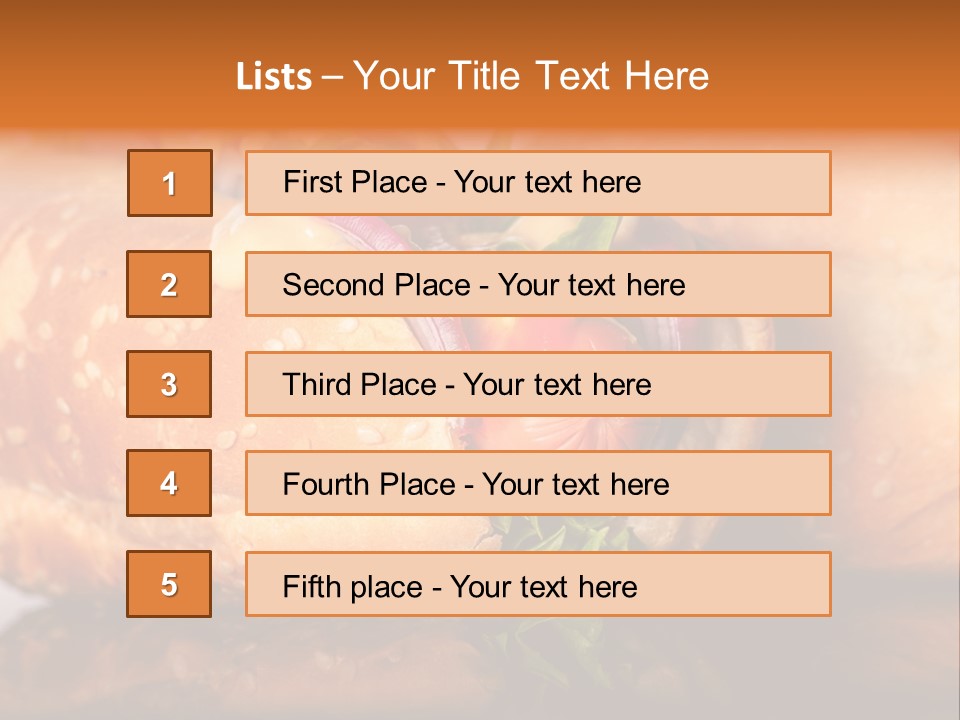The height and width of the screenshot is (720, 960).
Task: Click the blurred burger background photo below list
Action: 478,667
